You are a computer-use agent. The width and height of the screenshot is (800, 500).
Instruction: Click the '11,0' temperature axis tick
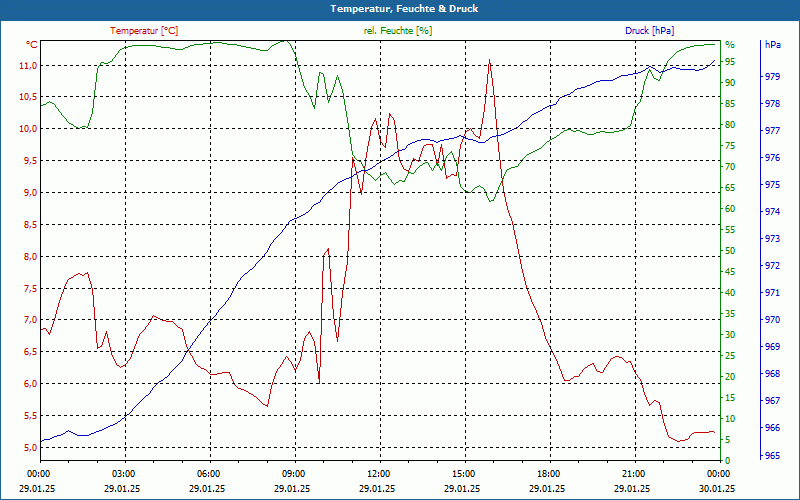[x=28, y=65]
